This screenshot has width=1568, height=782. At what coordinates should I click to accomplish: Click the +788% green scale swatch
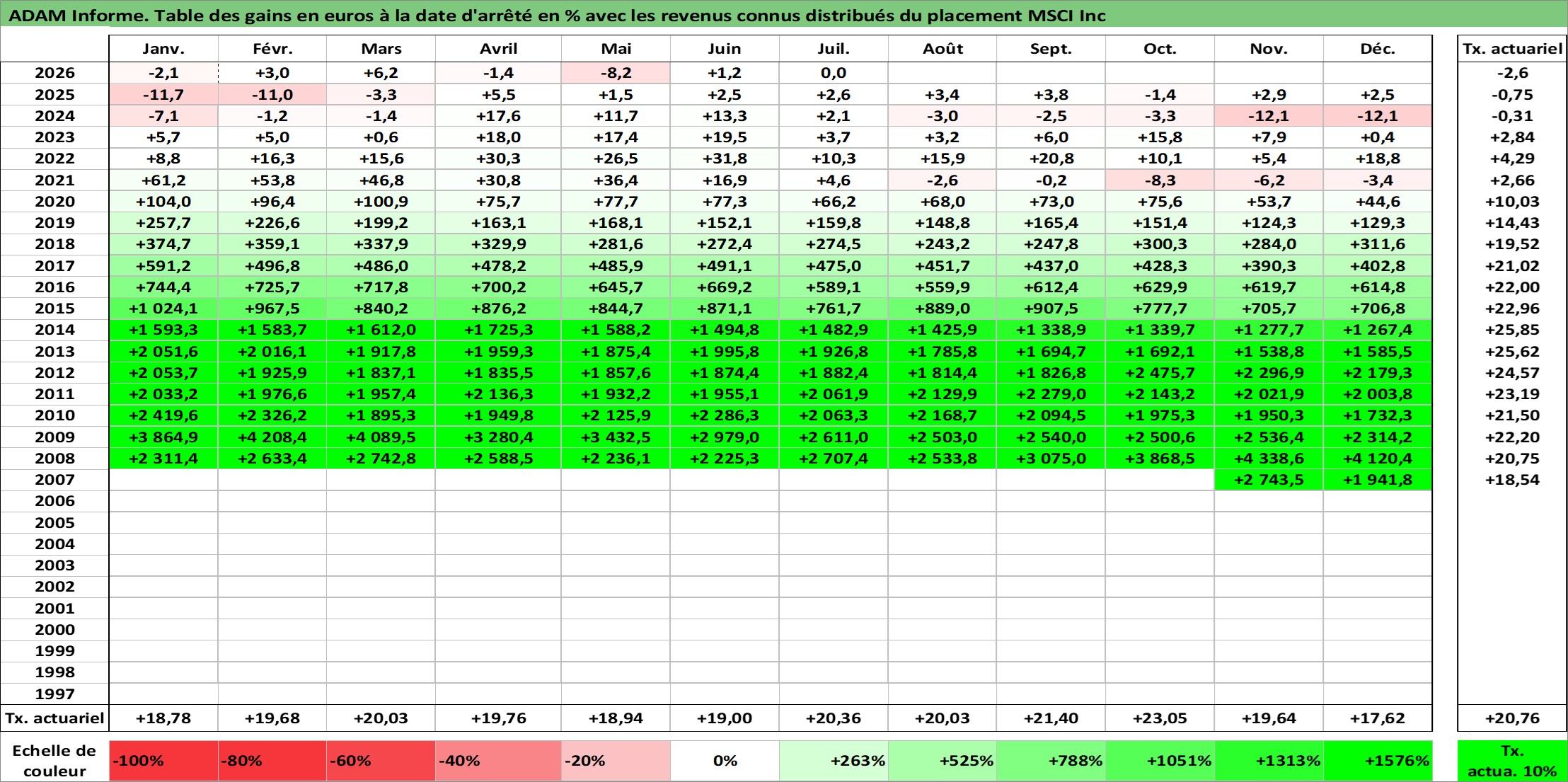pos(1051,761)
